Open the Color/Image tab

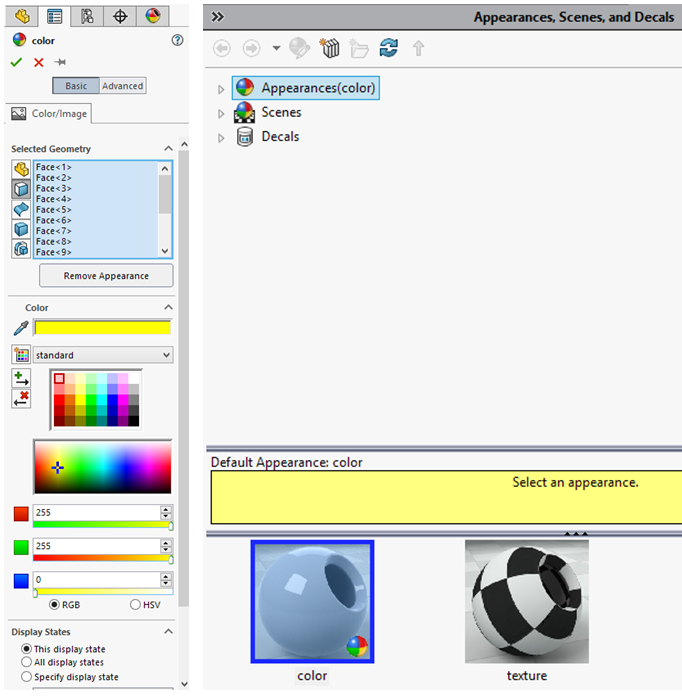(49, 114)
